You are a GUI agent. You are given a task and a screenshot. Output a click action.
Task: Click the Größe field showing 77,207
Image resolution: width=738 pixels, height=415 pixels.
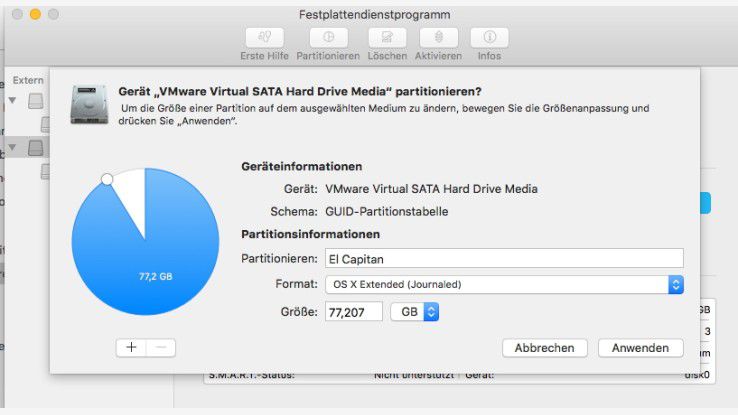coord(353,312)
